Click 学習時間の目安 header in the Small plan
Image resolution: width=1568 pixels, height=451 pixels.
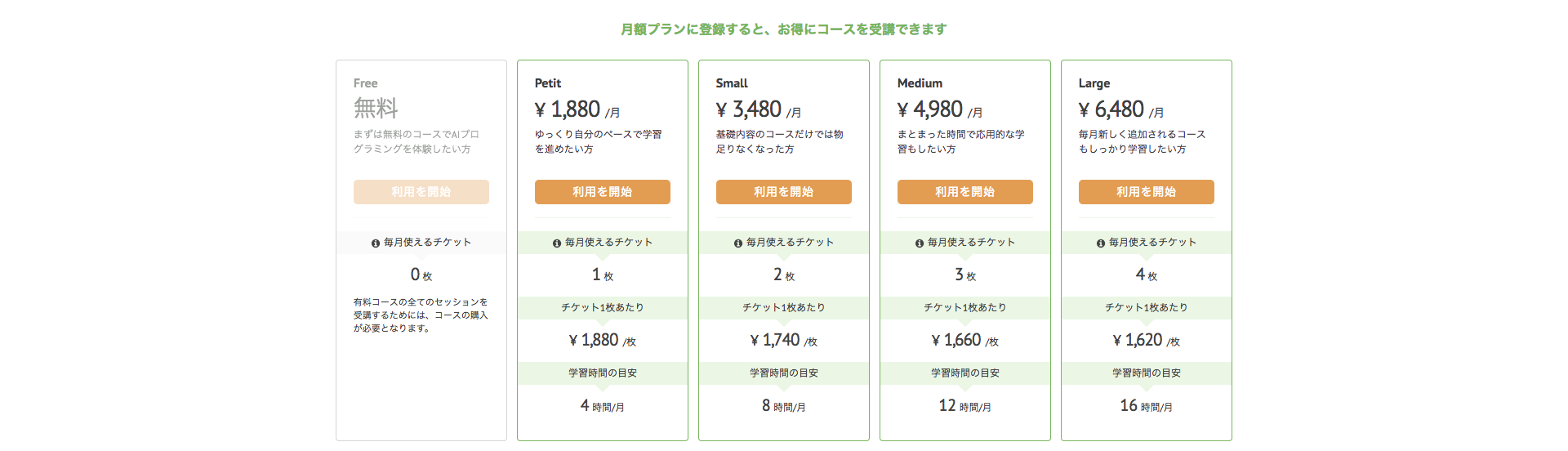784,373
